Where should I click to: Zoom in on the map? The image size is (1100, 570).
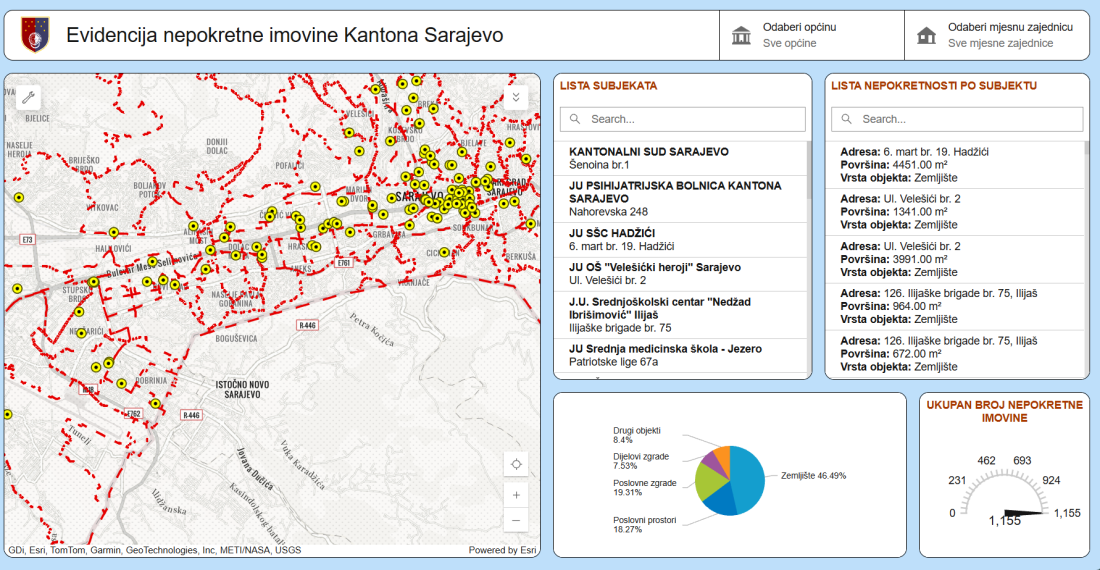(516, 495)
